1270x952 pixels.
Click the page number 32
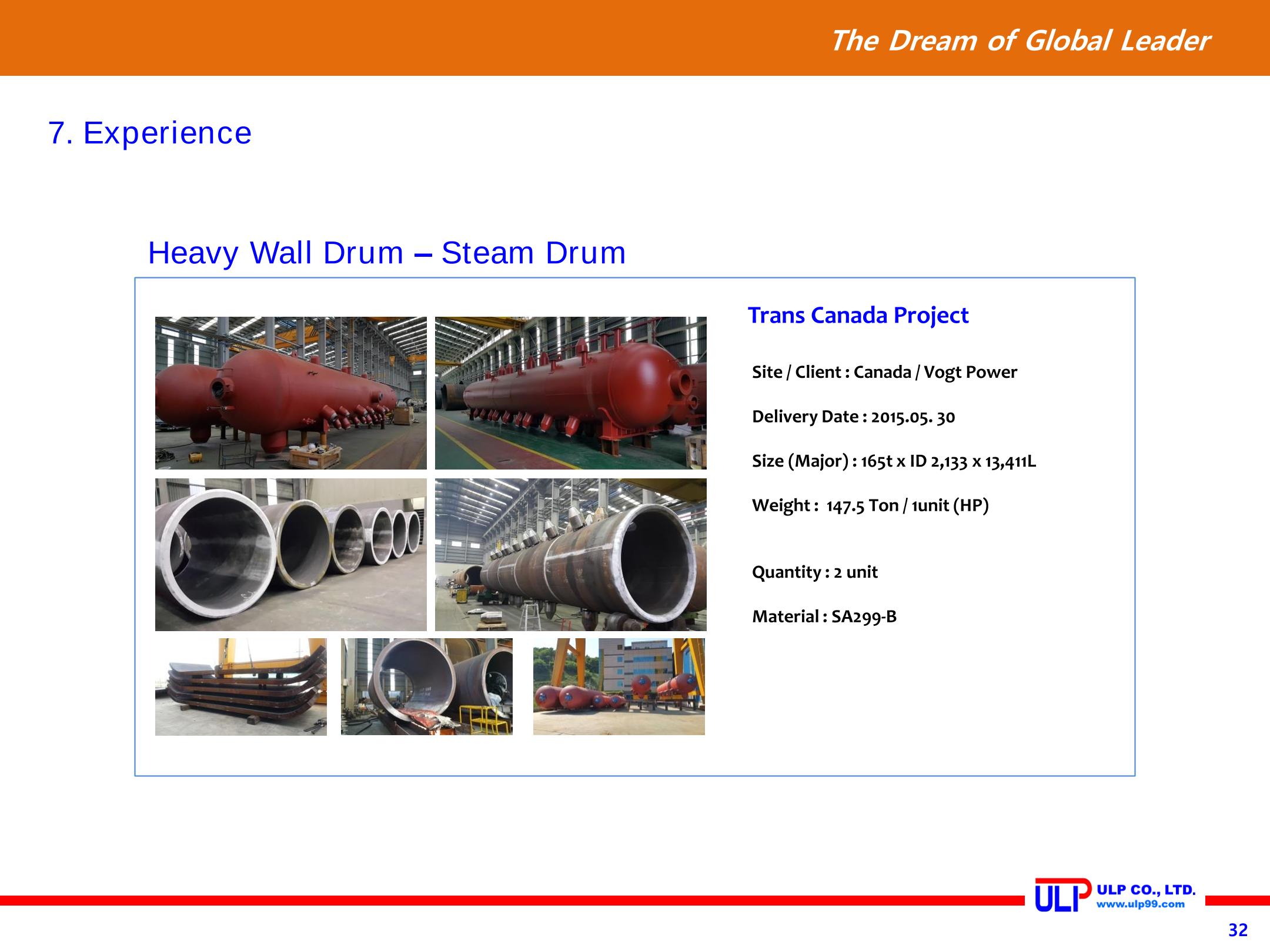[x=1238, y=930]
